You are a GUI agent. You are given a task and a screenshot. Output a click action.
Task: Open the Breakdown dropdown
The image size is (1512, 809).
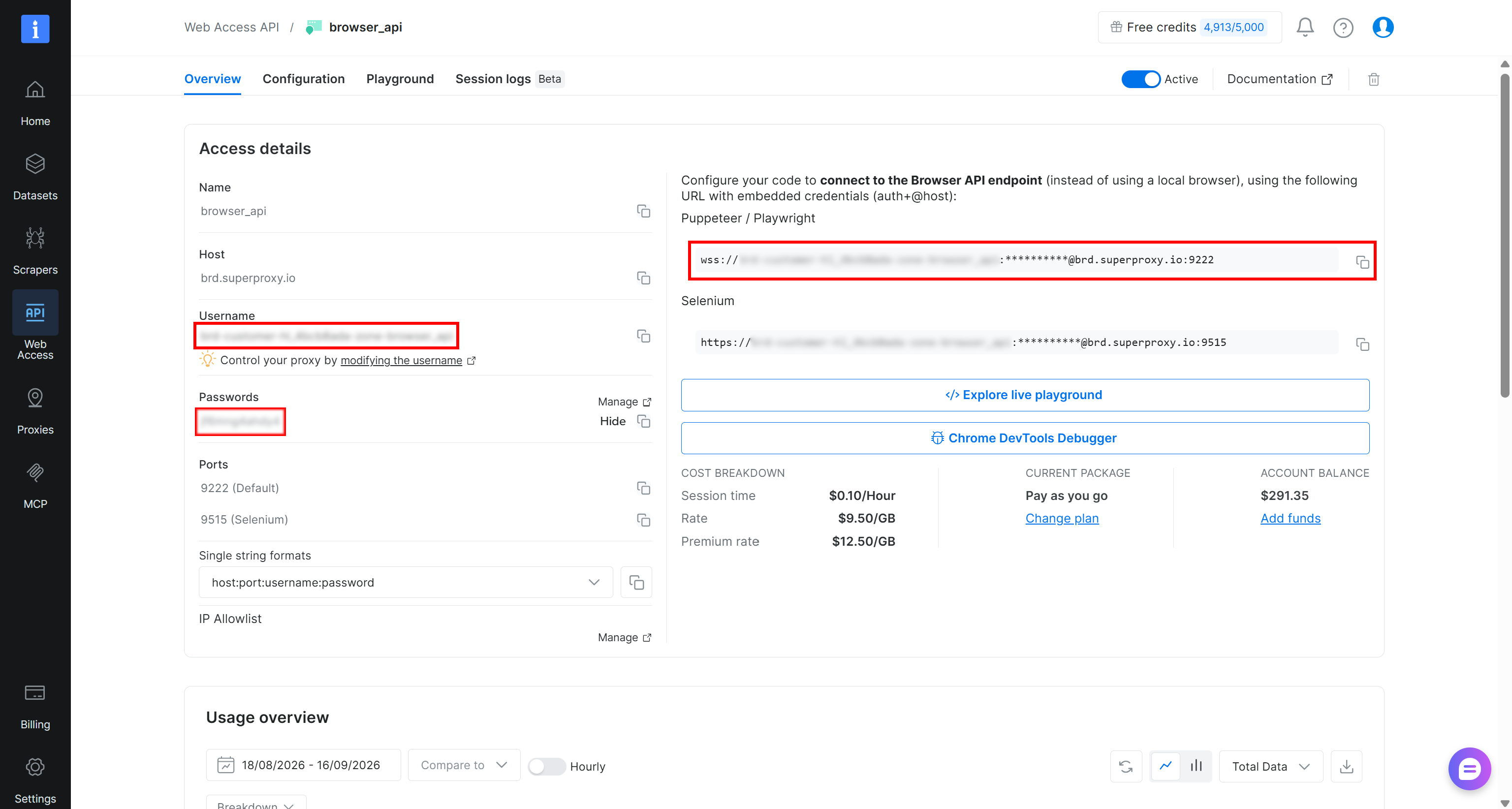(x=256, y=802)
